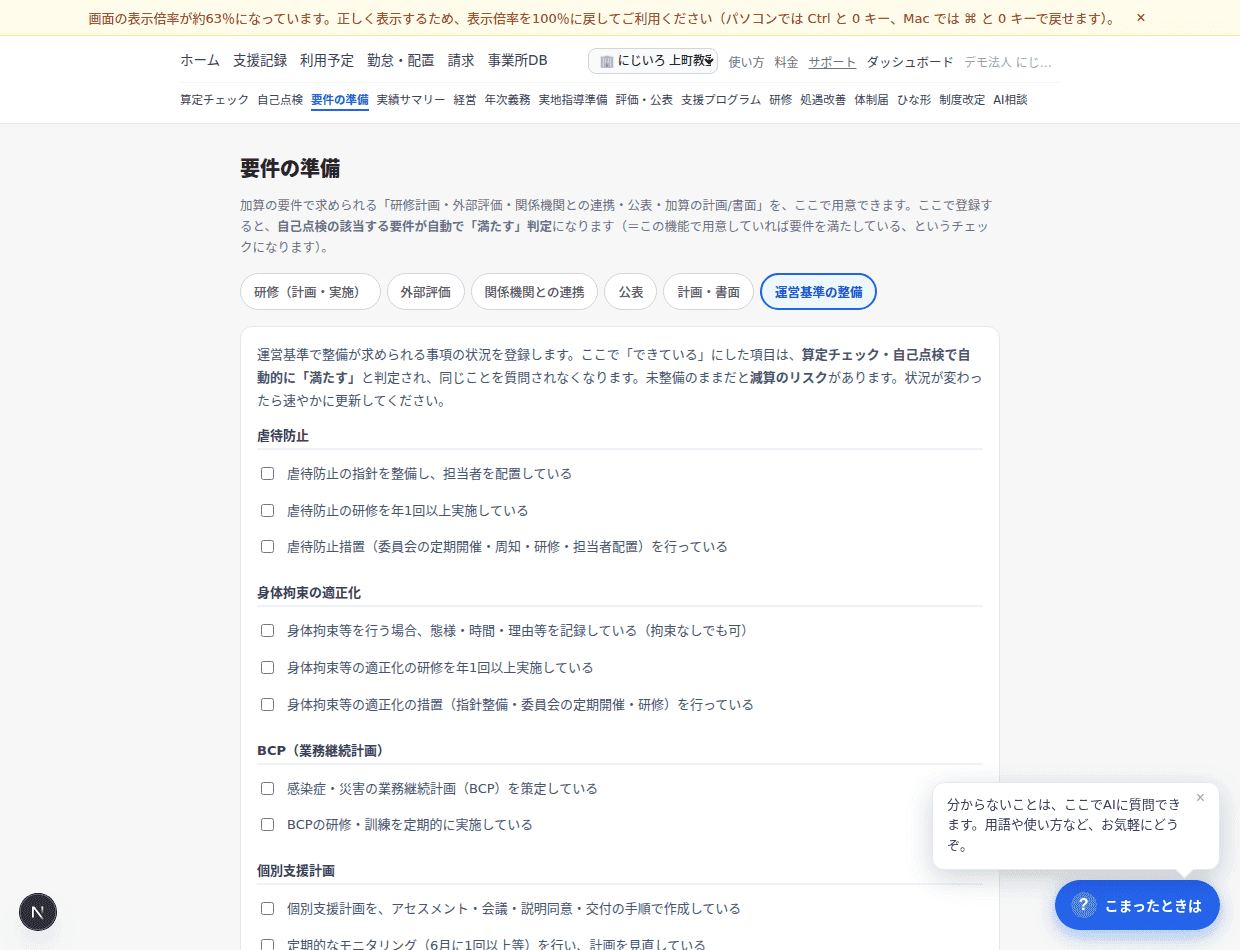Open the こまったときは help button
Image resolution: width=1240 pixels, height=950 pixels.
pos(1137,905)
